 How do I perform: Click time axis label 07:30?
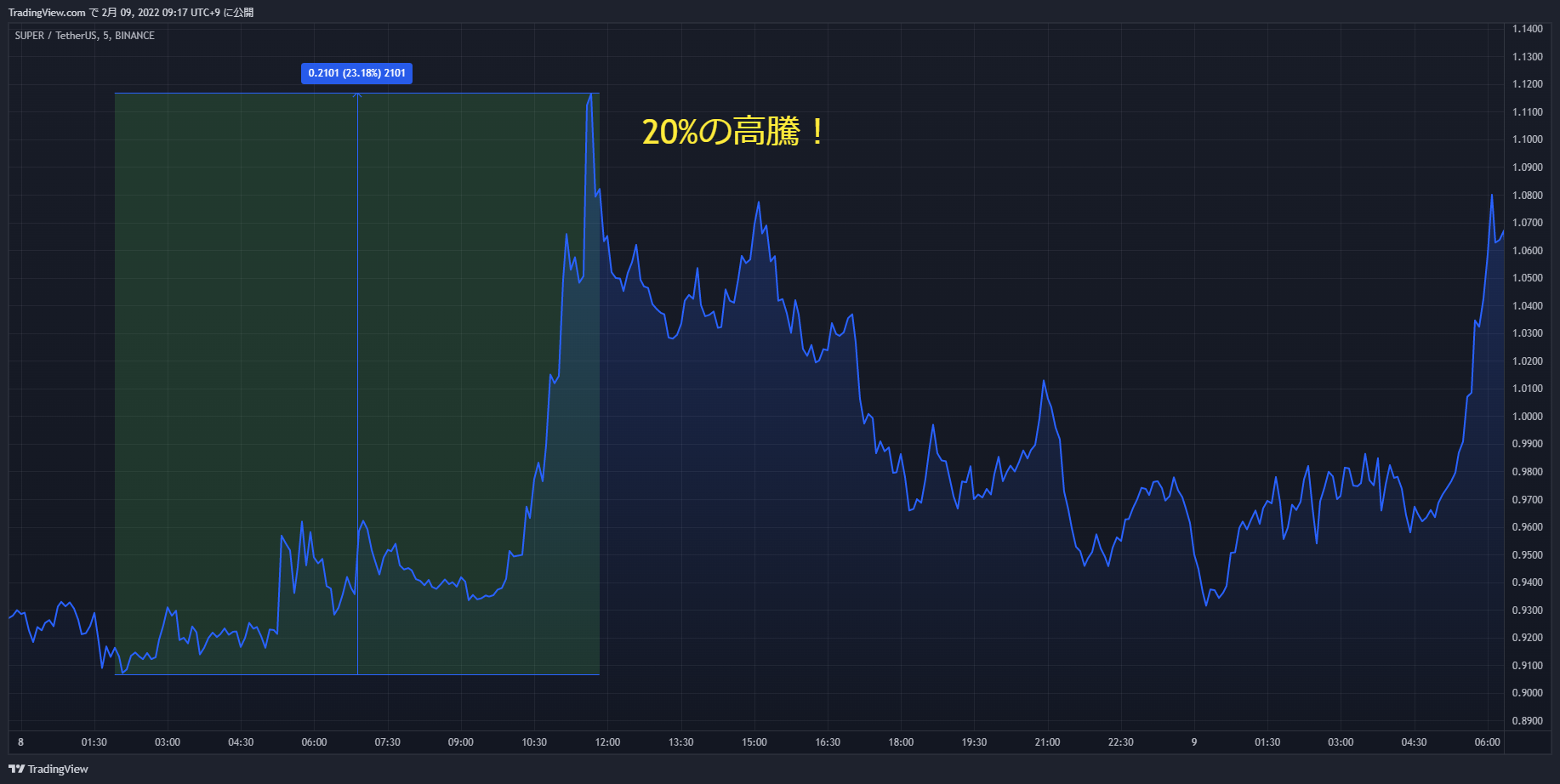388,742
